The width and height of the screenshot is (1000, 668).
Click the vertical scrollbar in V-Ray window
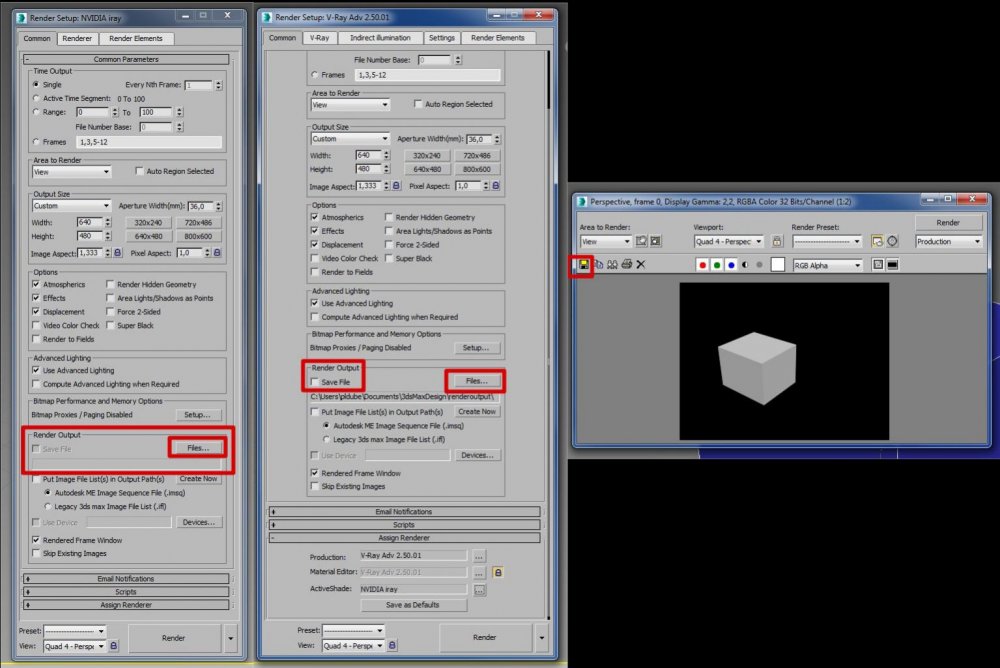[x=547, y=79]
